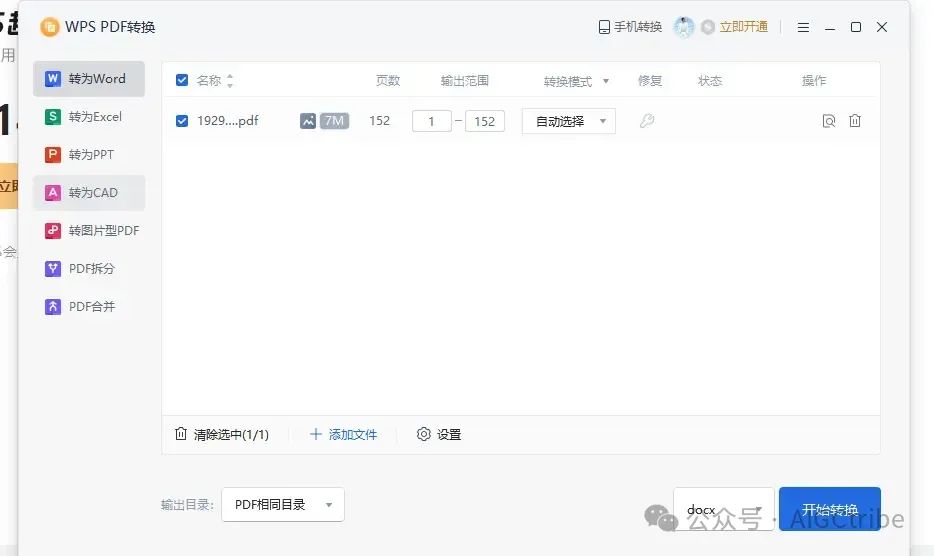Open 设置 with the gear icon
Viewport: 934px width, 556px height.
(439, 434)
